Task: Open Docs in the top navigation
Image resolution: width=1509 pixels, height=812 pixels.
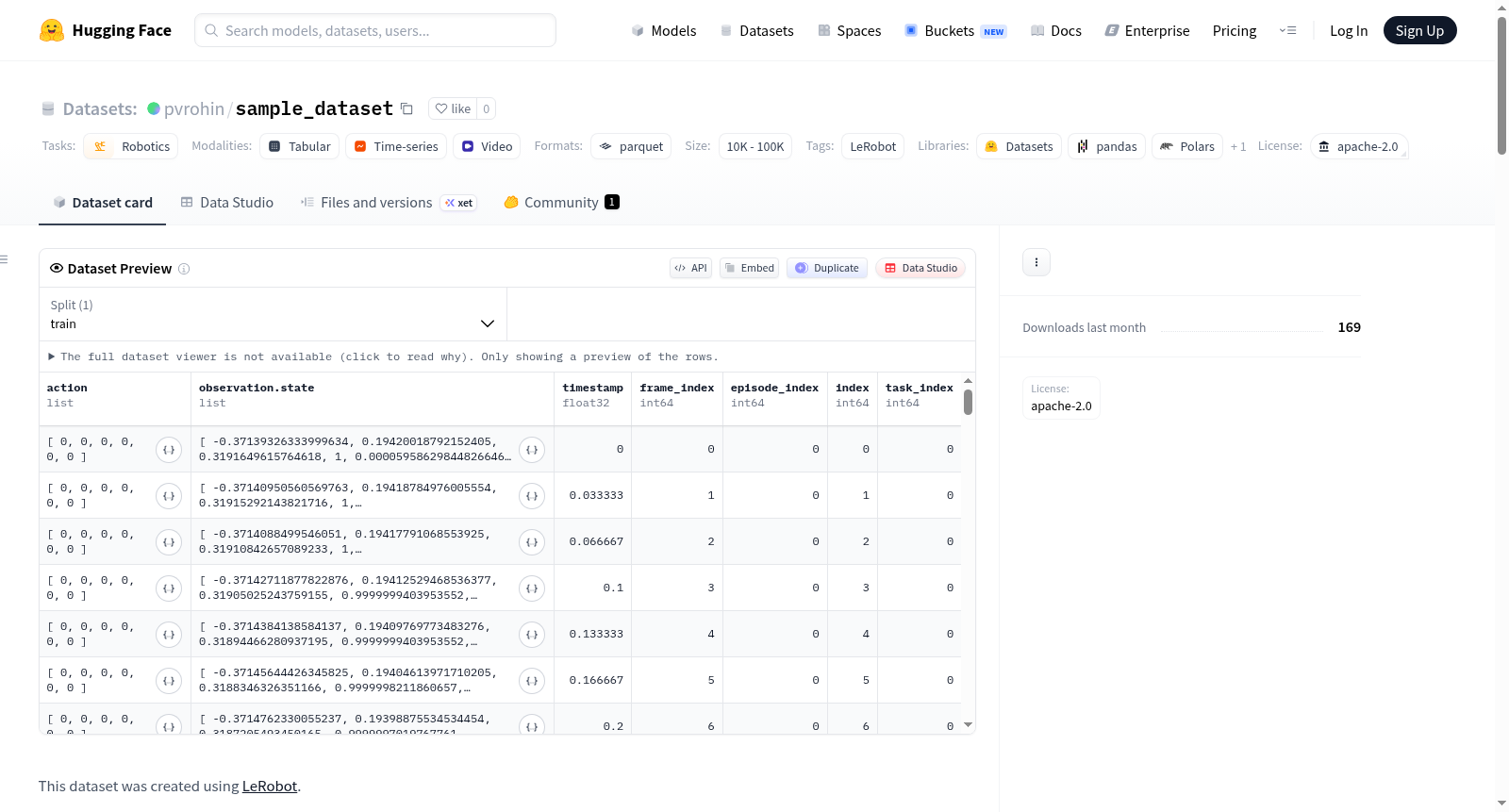Action: tap(1056, 30)
